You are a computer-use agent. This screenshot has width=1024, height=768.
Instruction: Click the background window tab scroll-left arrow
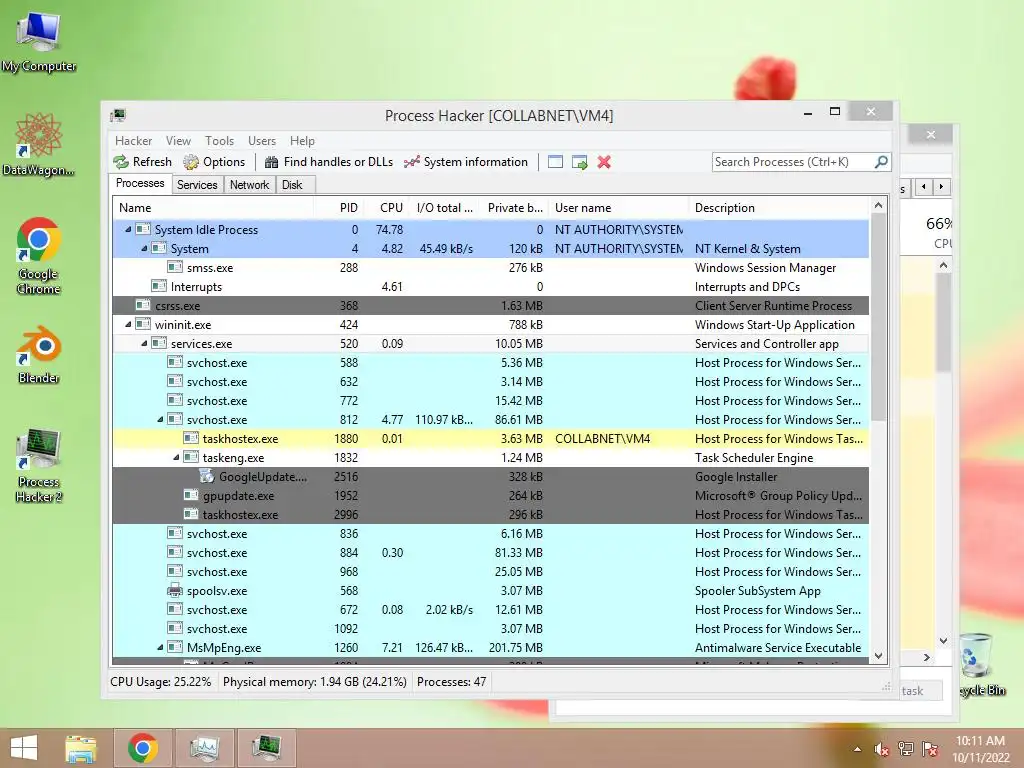(923, 187)
